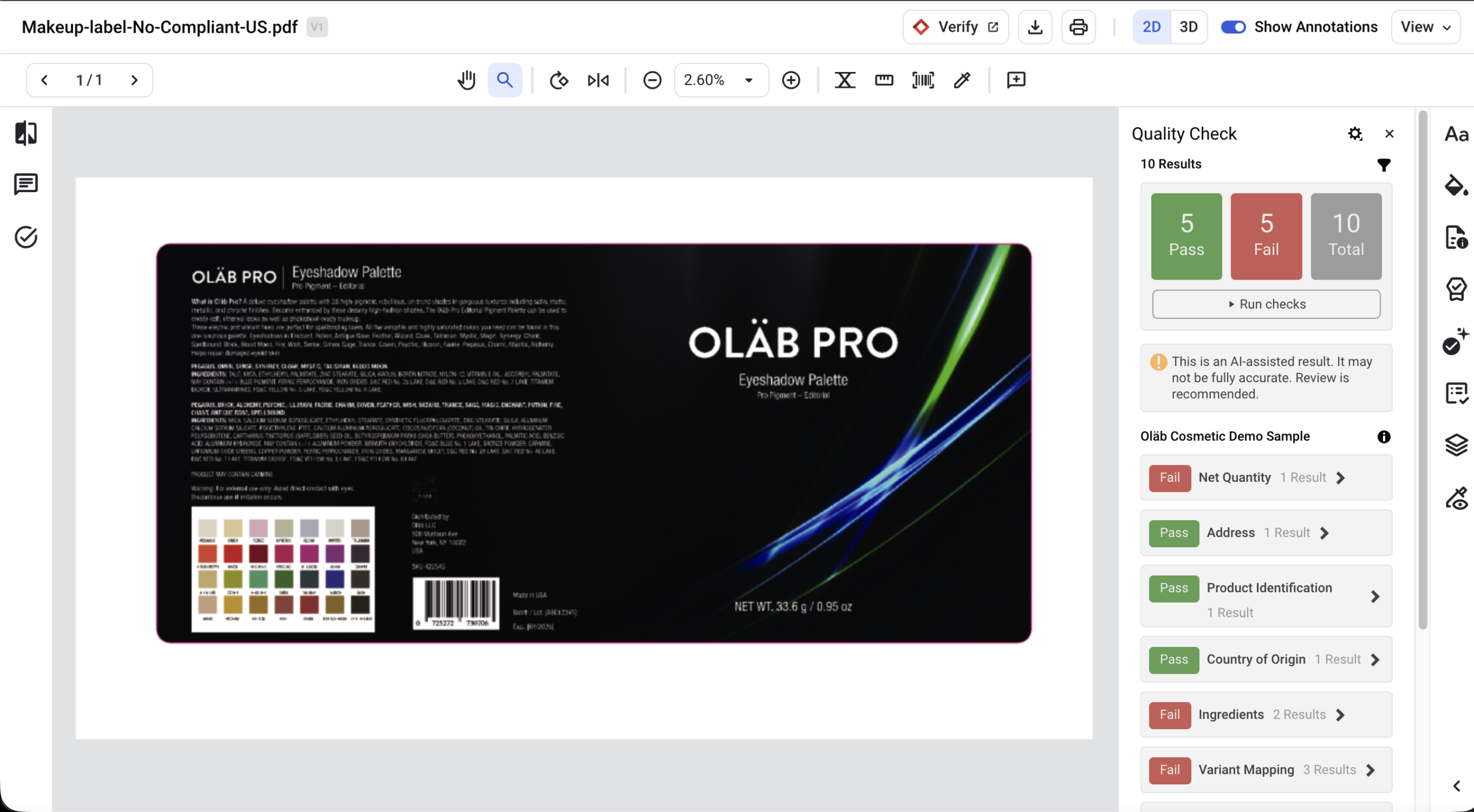Filter the quality check results
Image resolution: width=1474 pixels, height=812 pixels.
point(1384,165)
